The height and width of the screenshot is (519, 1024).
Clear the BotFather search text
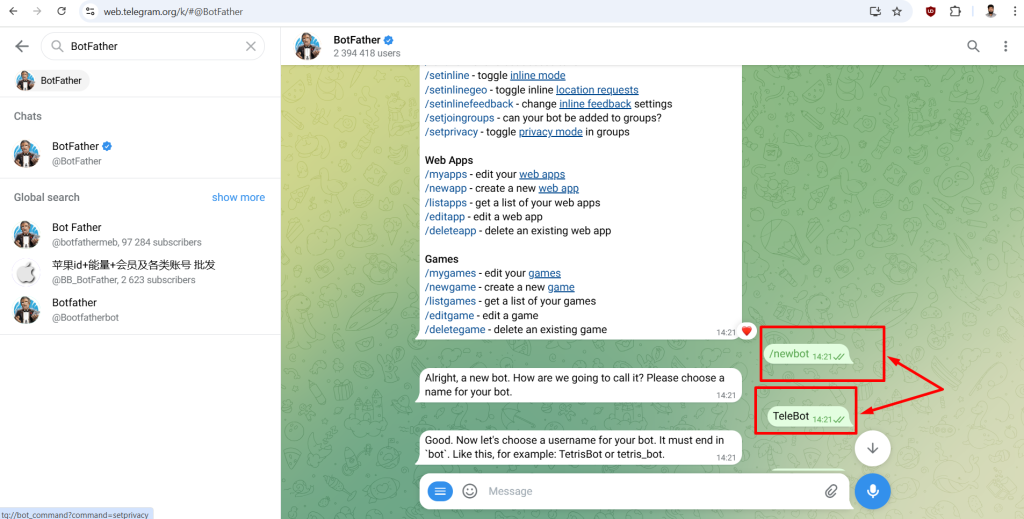pyautogui.click(x=251, y=46)
